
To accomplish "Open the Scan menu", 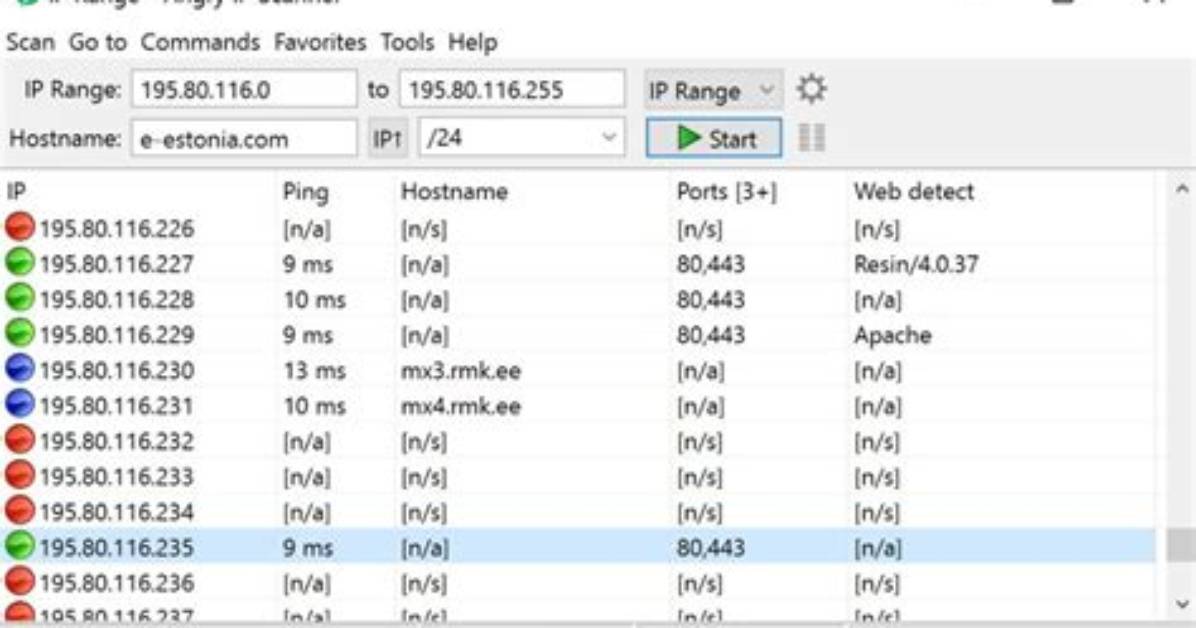I will click(30, 42).
